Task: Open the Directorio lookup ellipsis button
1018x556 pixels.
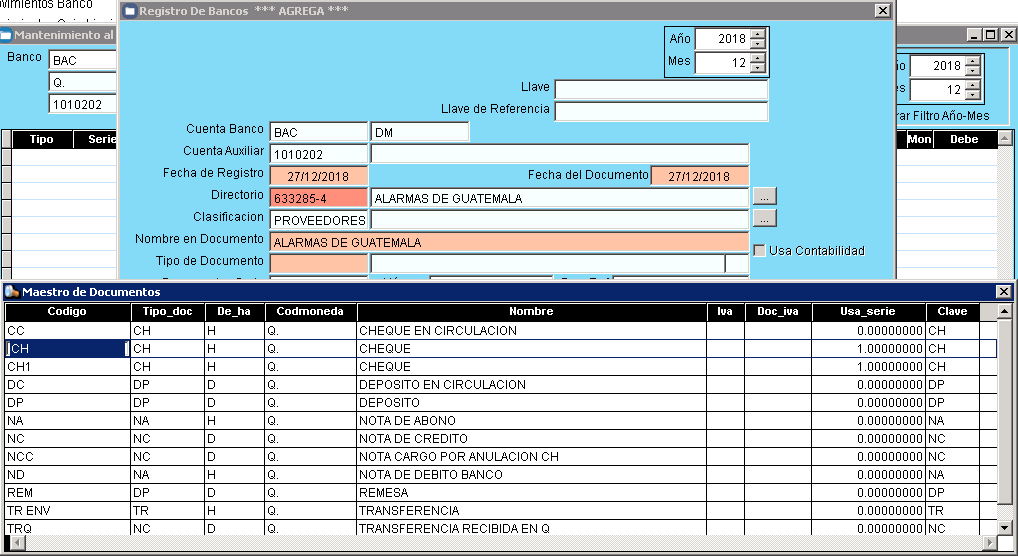Action: point(764,197)
